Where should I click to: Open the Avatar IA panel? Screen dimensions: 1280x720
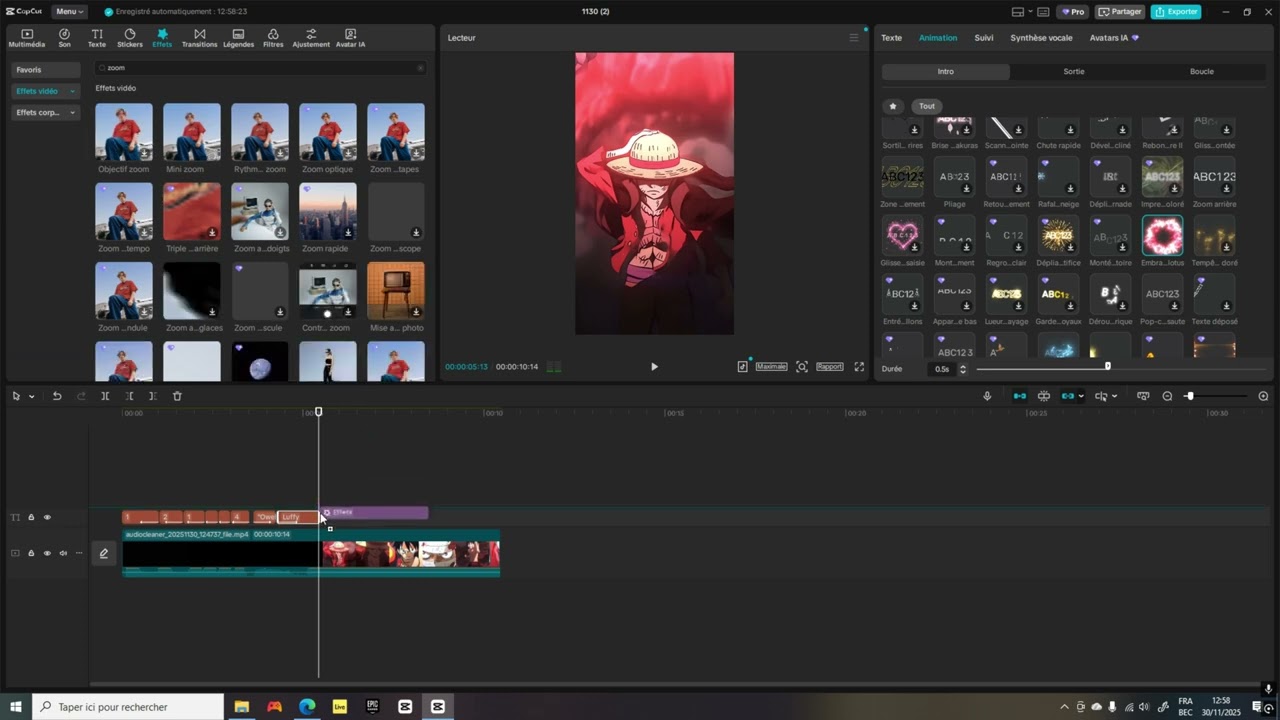(x=350, y=38)
